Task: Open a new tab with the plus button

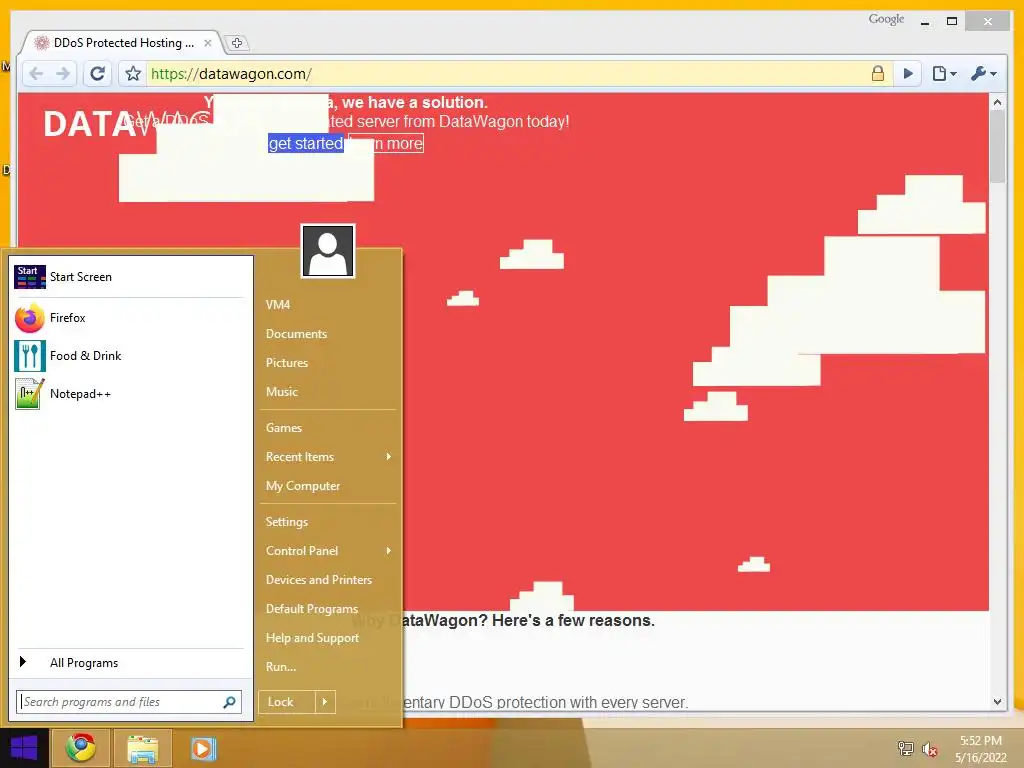Action: [x=236, y=43]
